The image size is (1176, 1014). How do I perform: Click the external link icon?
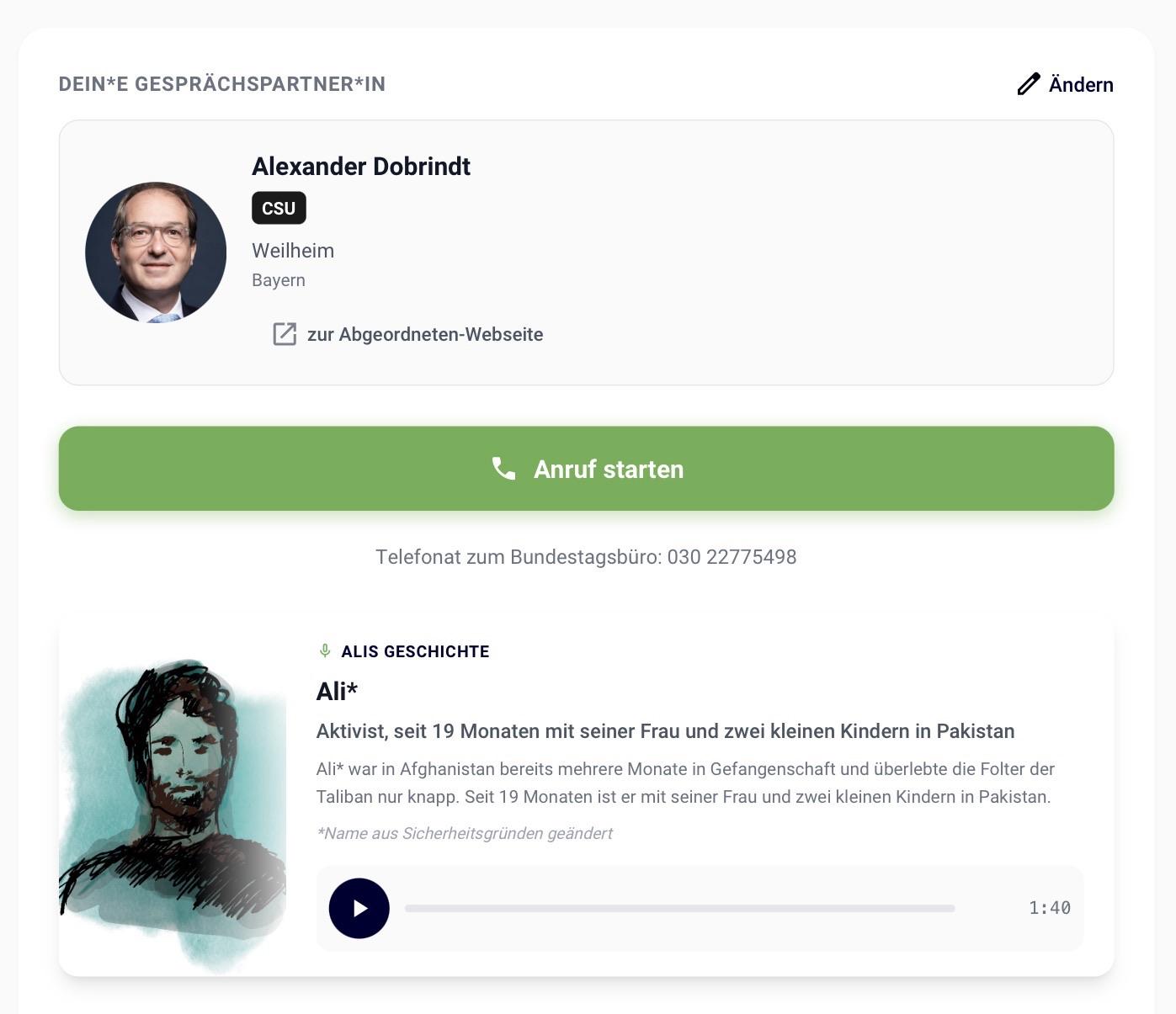285,334
